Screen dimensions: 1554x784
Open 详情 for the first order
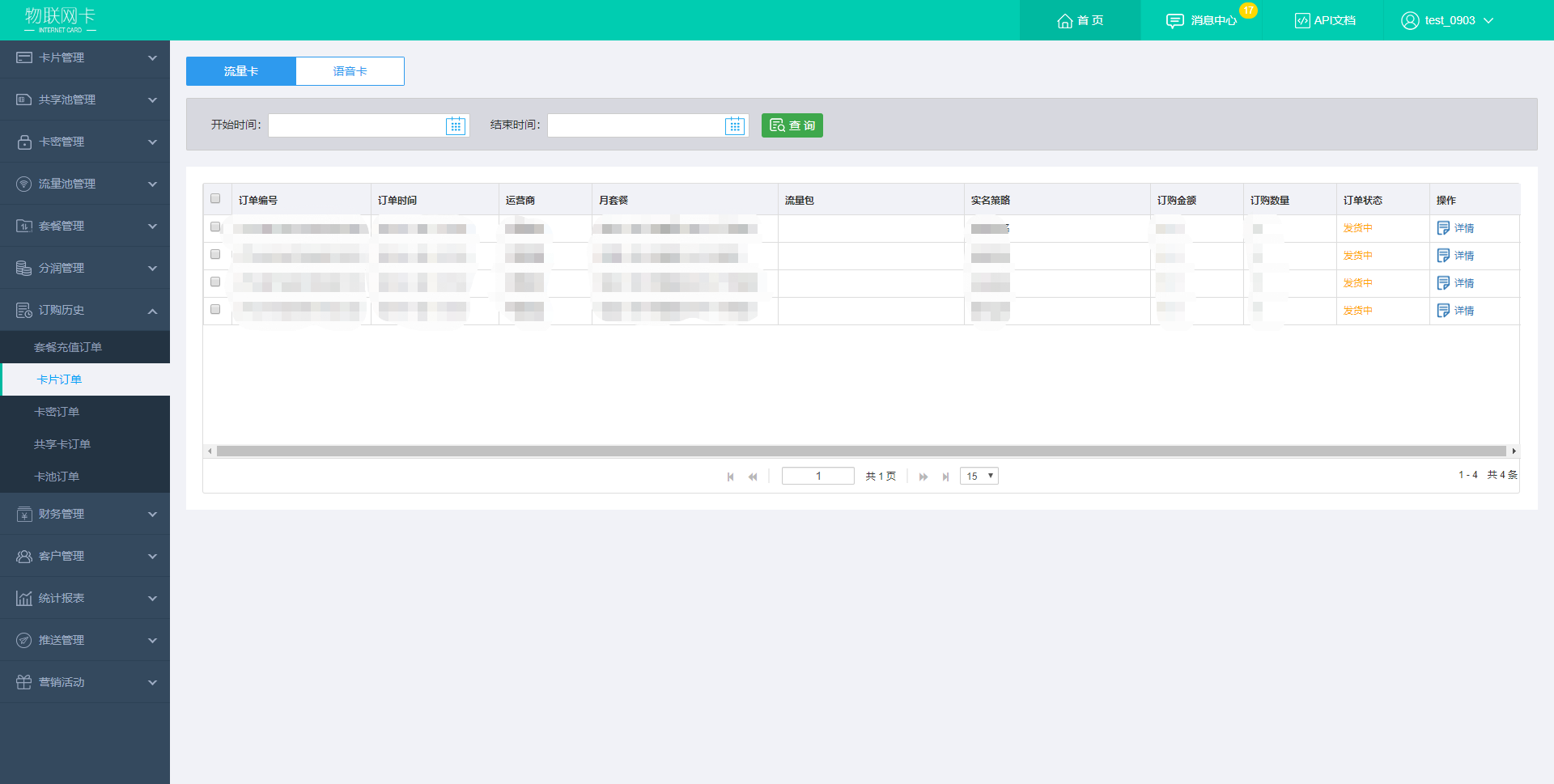coord(1455,228)
